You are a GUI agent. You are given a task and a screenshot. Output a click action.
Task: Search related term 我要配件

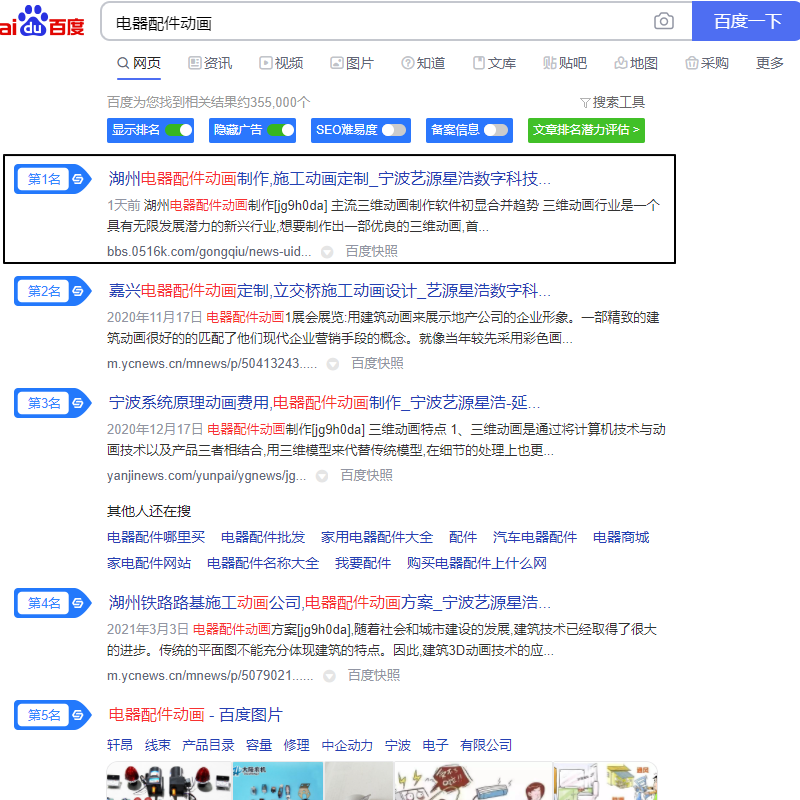pos(363,563)
